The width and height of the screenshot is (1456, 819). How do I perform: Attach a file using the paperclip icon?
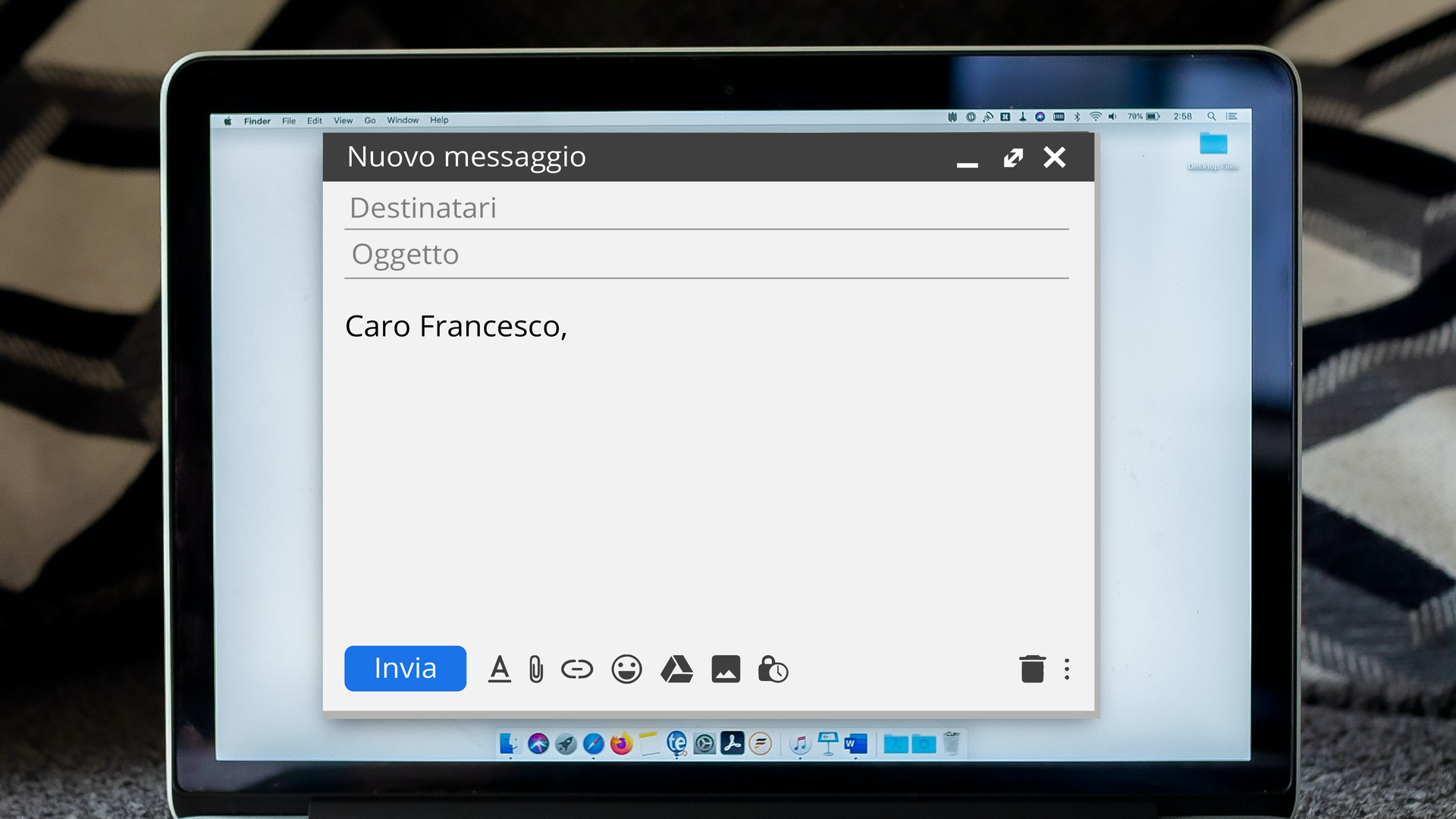538,669
